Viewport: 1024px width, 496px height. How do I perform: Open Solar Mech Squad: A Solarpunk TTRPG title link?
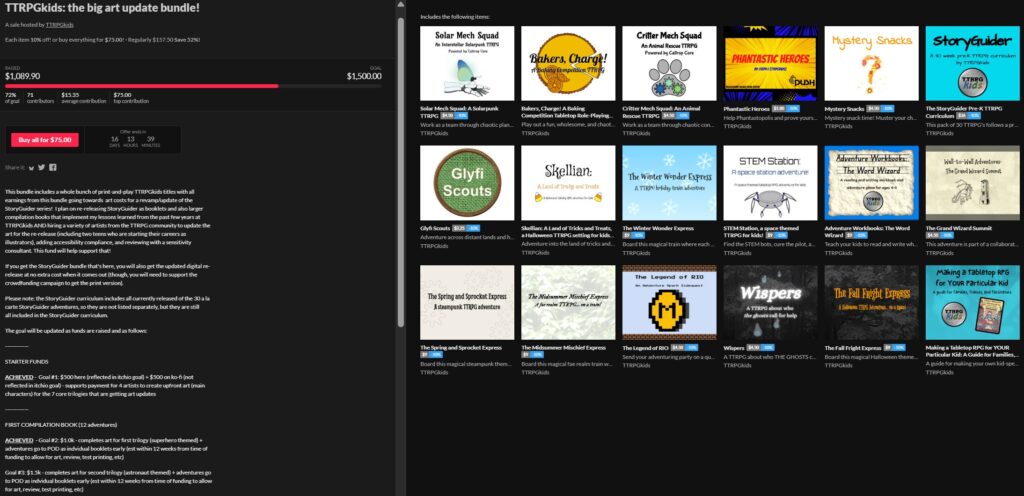[x=458, y=112]
